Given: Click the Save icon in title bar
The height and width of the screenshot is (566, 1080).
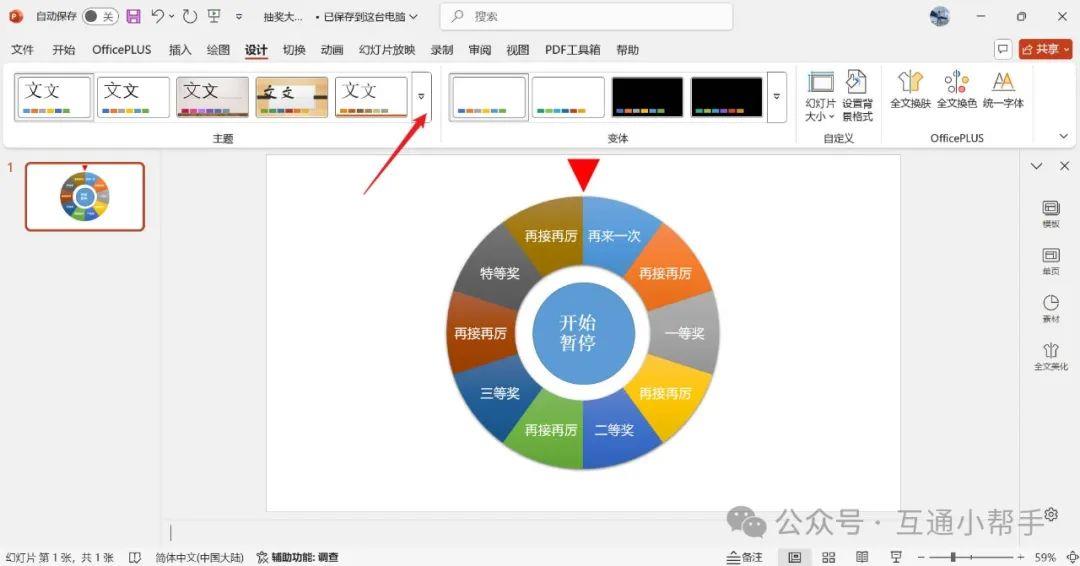Looking at the screenshot, I should click(134, 16).
